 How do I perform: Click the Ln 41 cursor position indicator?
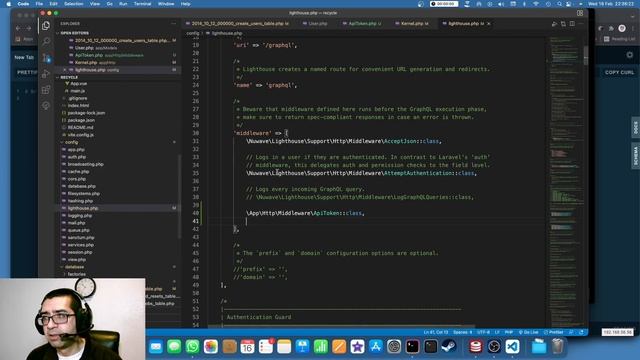436,332
